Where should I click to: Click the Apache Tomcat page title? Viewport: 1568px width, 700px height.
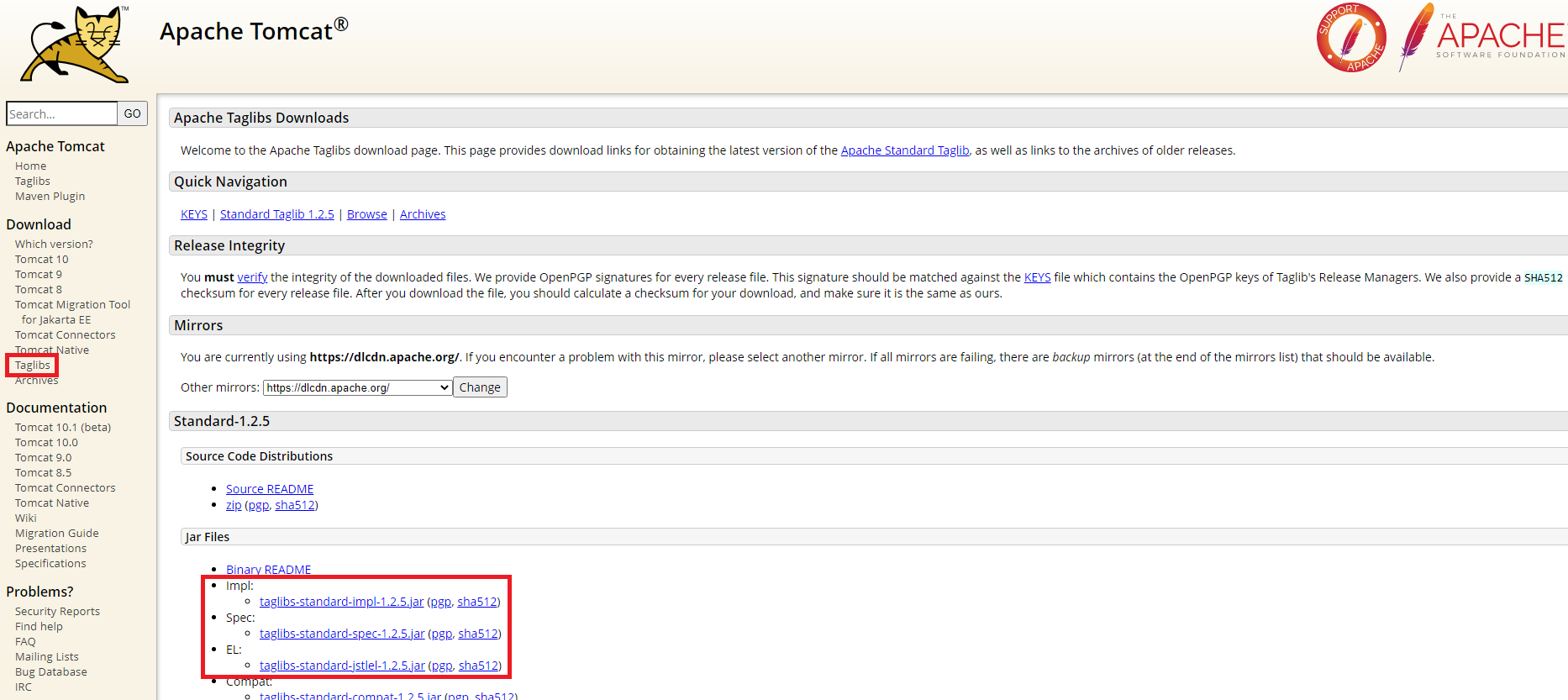tap(254, 30)
